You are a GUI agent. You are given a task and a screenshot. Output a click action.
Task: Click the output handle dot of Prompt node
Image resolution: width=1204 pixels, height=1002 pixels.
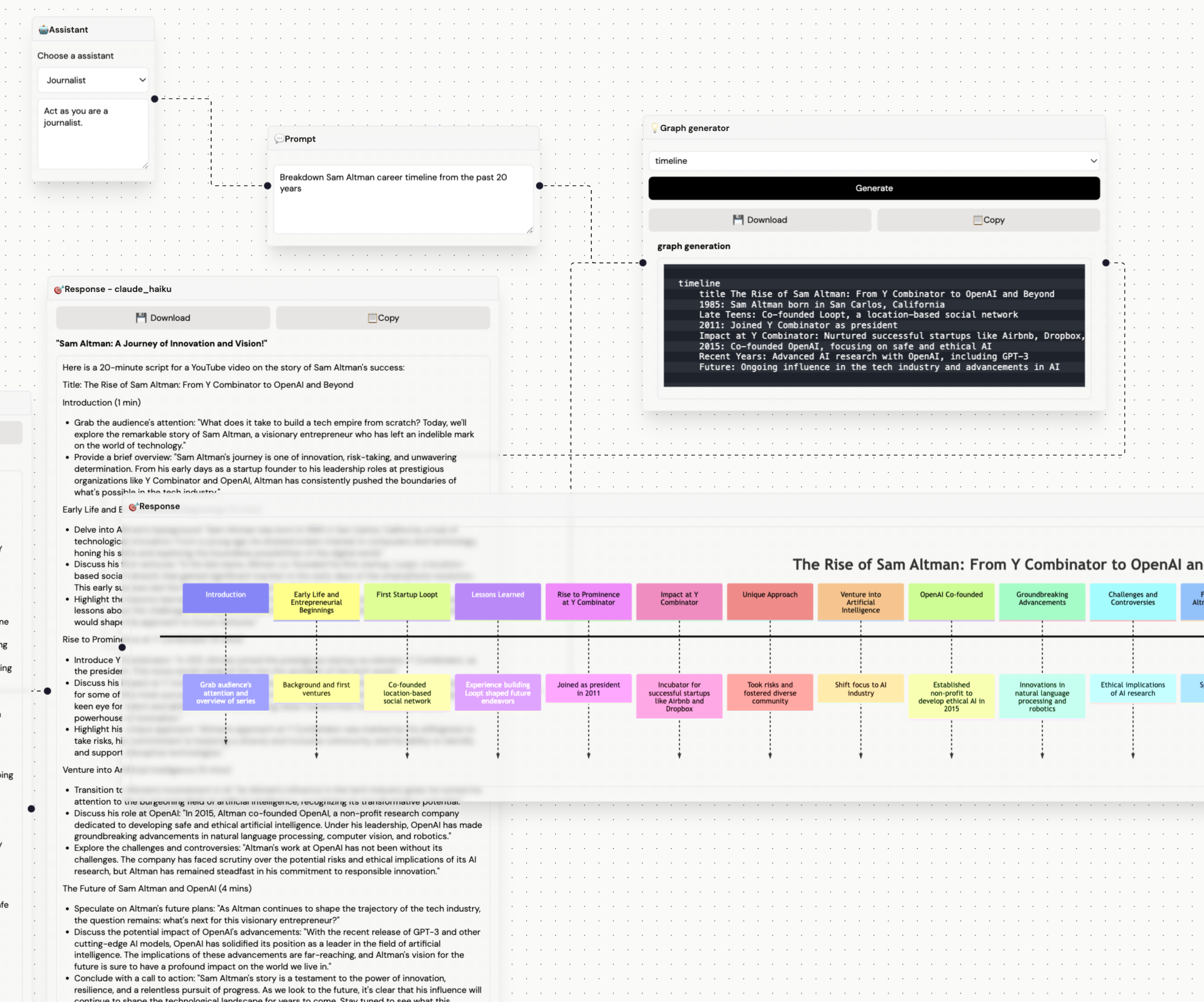540,186
